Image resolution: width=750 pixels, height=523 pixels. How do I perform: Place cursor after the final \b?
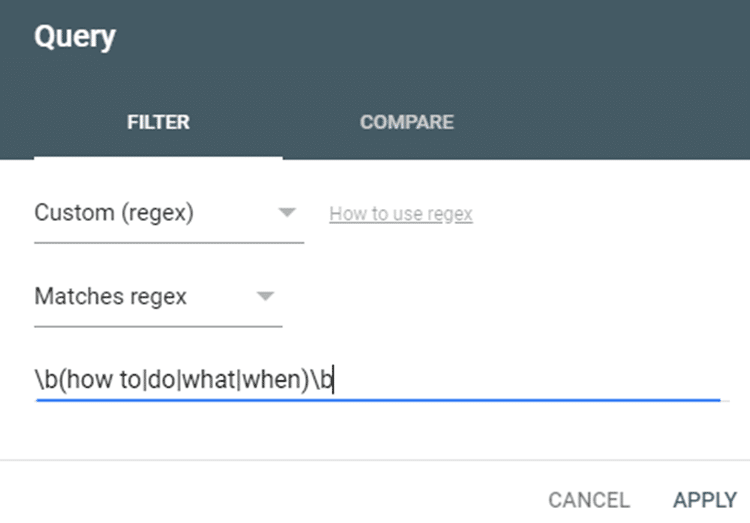(334, 380)
